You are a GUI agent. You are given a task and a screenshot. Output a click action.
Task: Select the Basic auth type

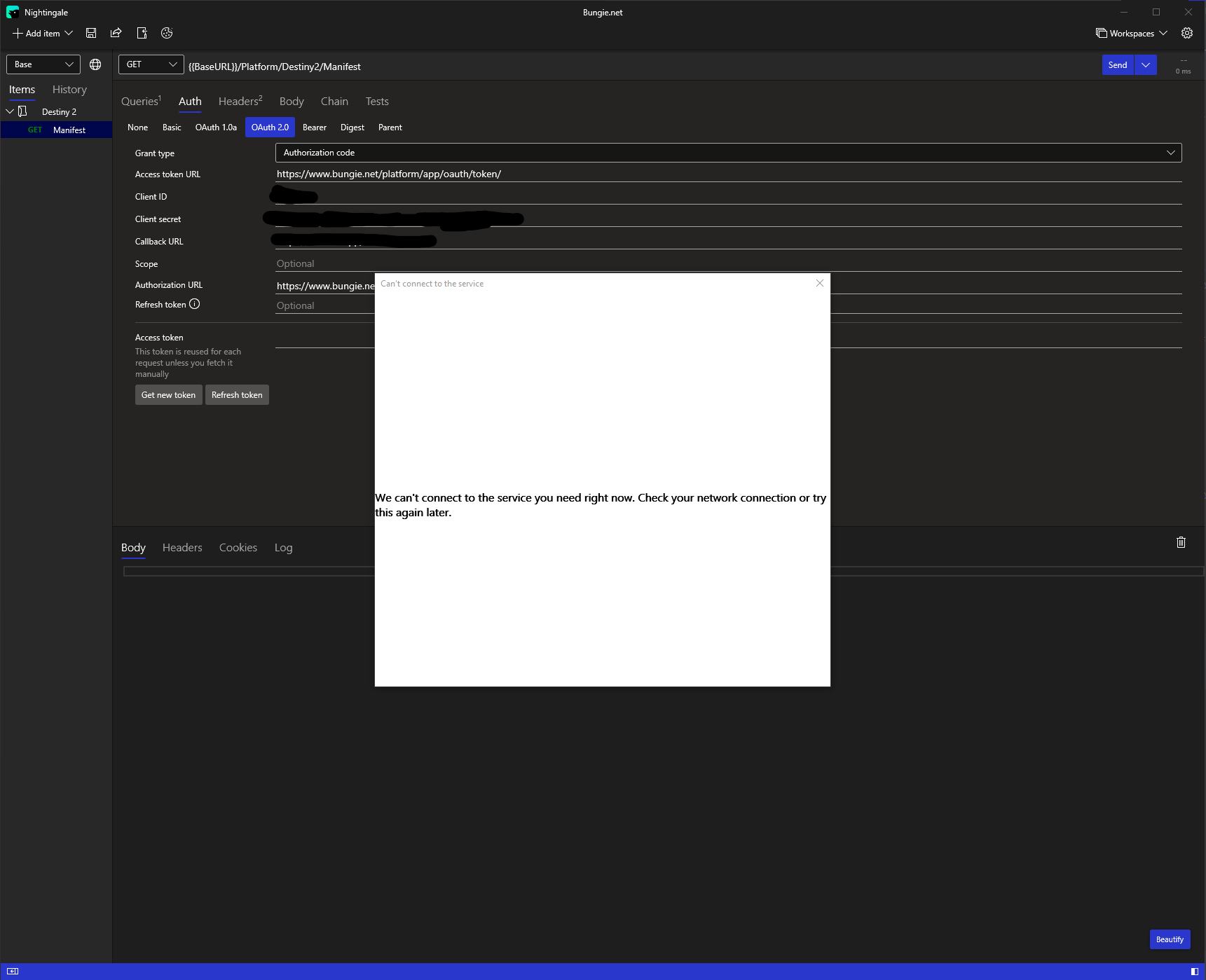point(172,127)
